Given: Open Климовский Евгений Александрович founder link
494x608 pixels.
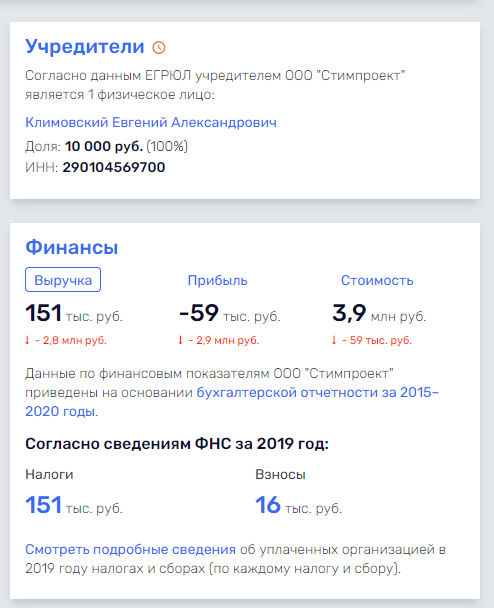Looking at the screenshot, I should pos(151,123).
